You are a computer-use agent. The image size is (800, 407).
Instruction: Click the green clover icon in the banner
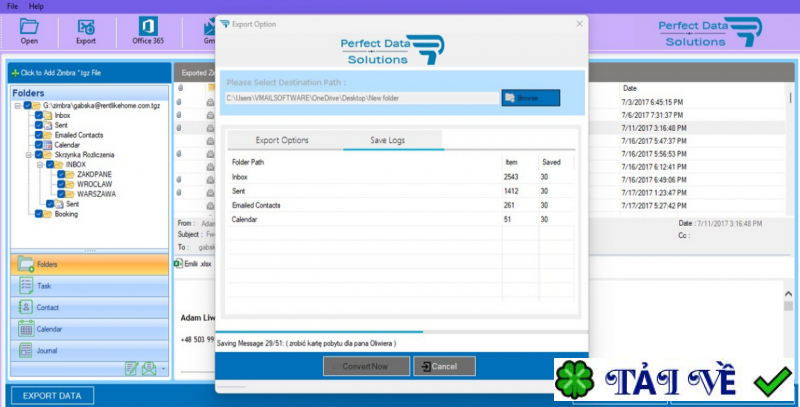[574, 380]
